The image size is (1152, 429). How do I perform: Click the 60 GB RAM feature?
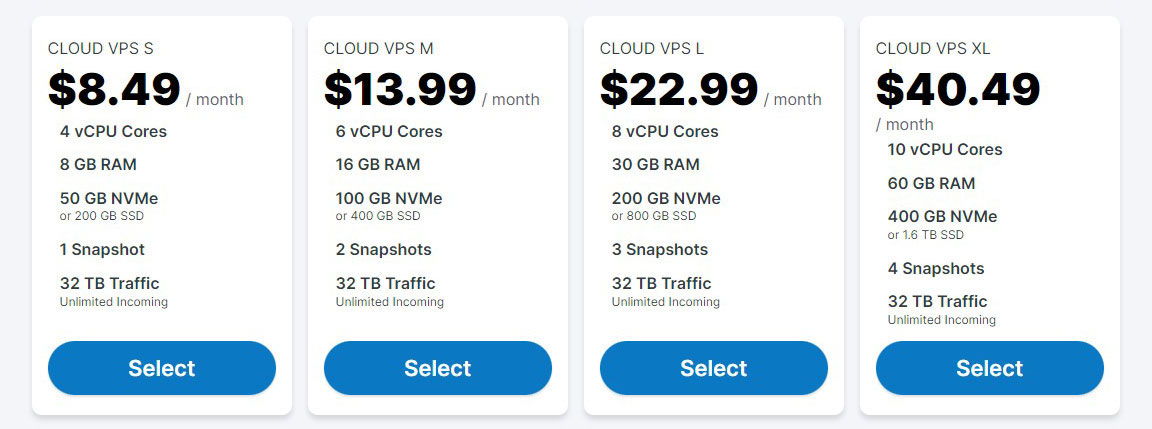tap(931, 183)
